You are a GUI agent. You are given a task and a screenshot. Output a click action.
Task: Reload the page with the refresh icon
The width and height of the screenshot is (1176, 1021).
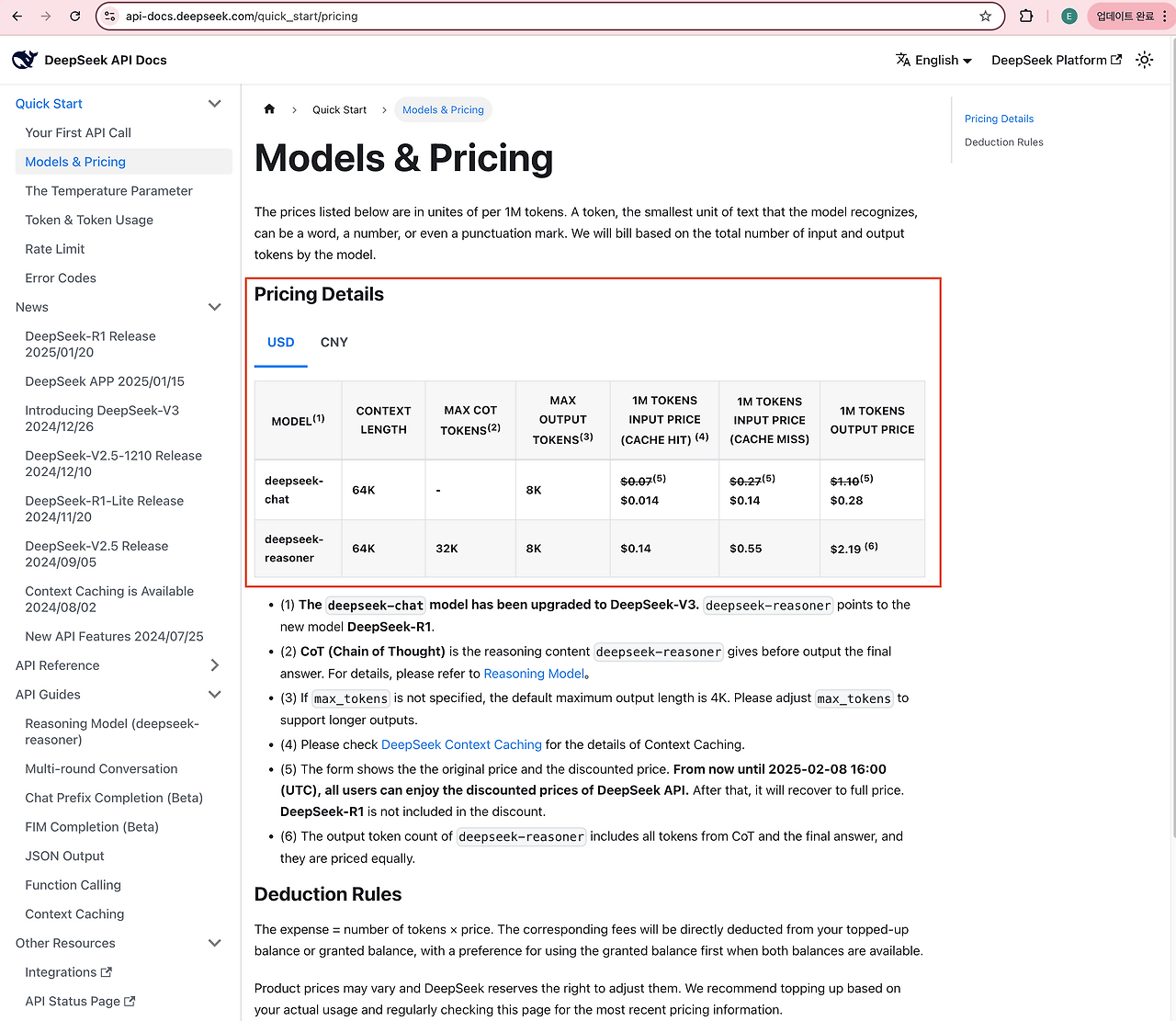pyautogui.click(x=75, y=17)
